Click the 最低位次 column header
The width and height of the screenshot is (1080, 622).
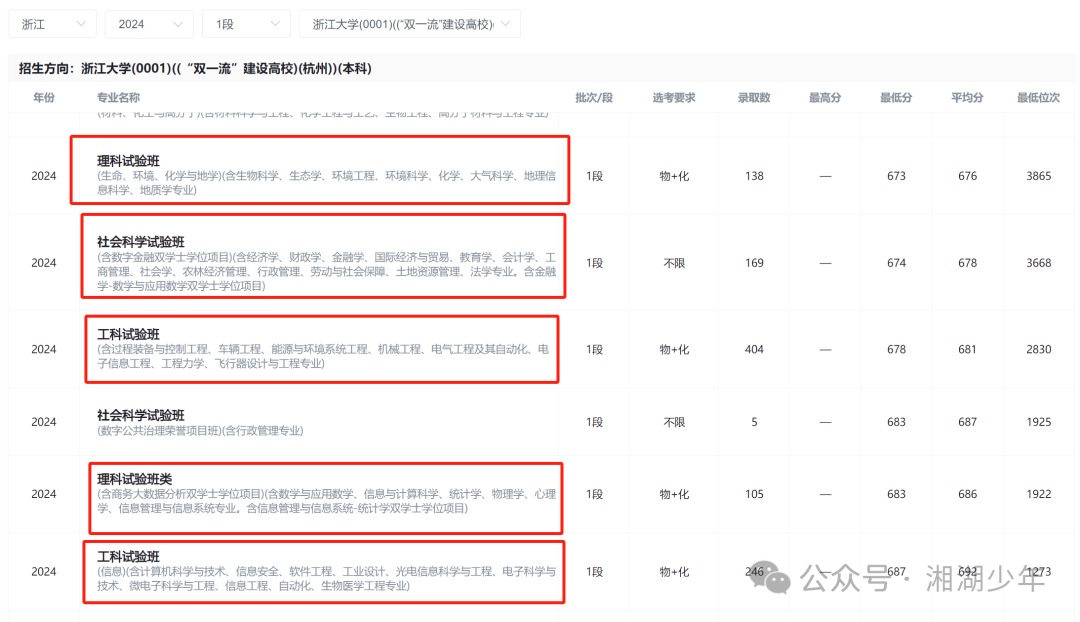[1039, 98]
